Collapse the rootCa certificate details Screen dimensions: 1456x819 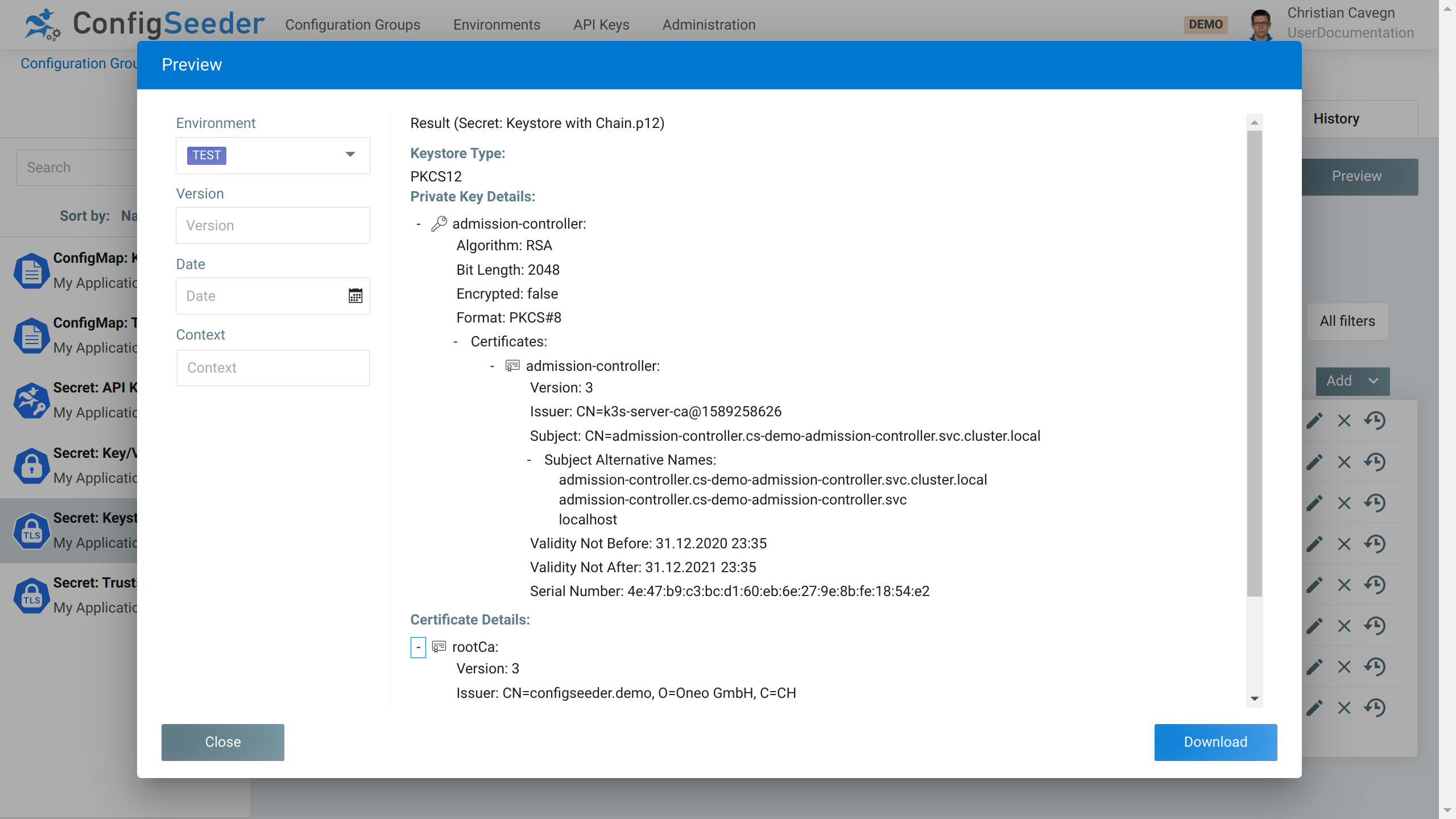tap(418, 647)
